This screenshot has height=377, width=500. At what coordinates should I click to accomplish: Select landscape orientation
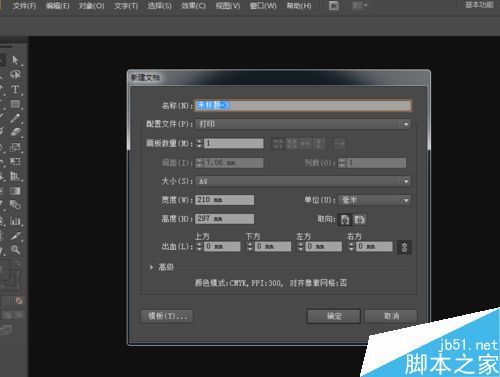[359, 219]
